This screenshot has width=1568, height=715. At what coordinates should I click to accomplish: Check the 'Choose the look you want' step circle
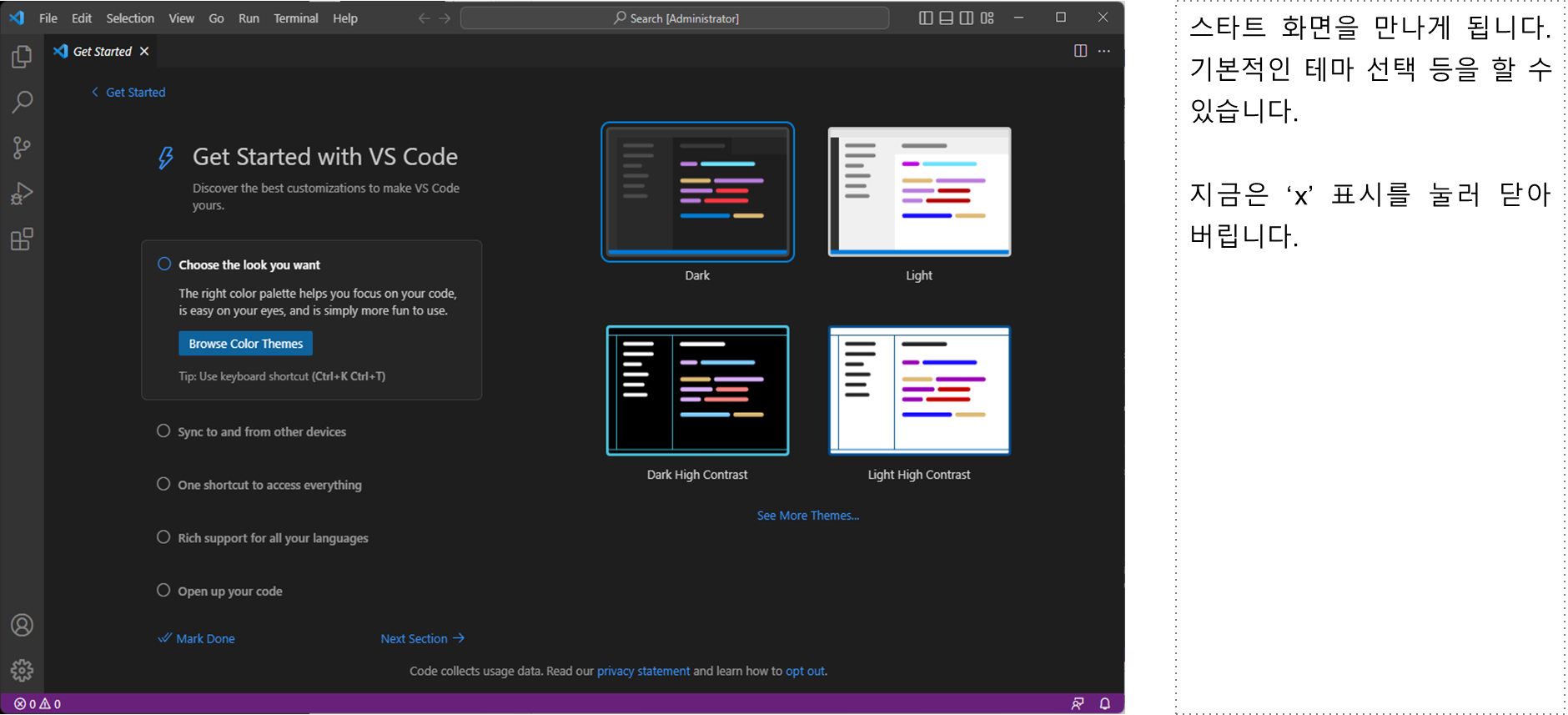coord(164,264)
